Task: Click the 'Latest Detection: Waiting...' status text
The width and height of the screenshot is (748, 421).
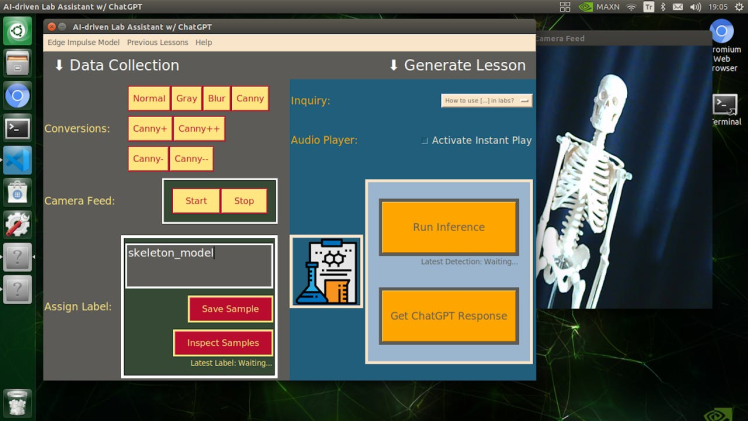Action: pyautogui.click(x=469, y=262)
